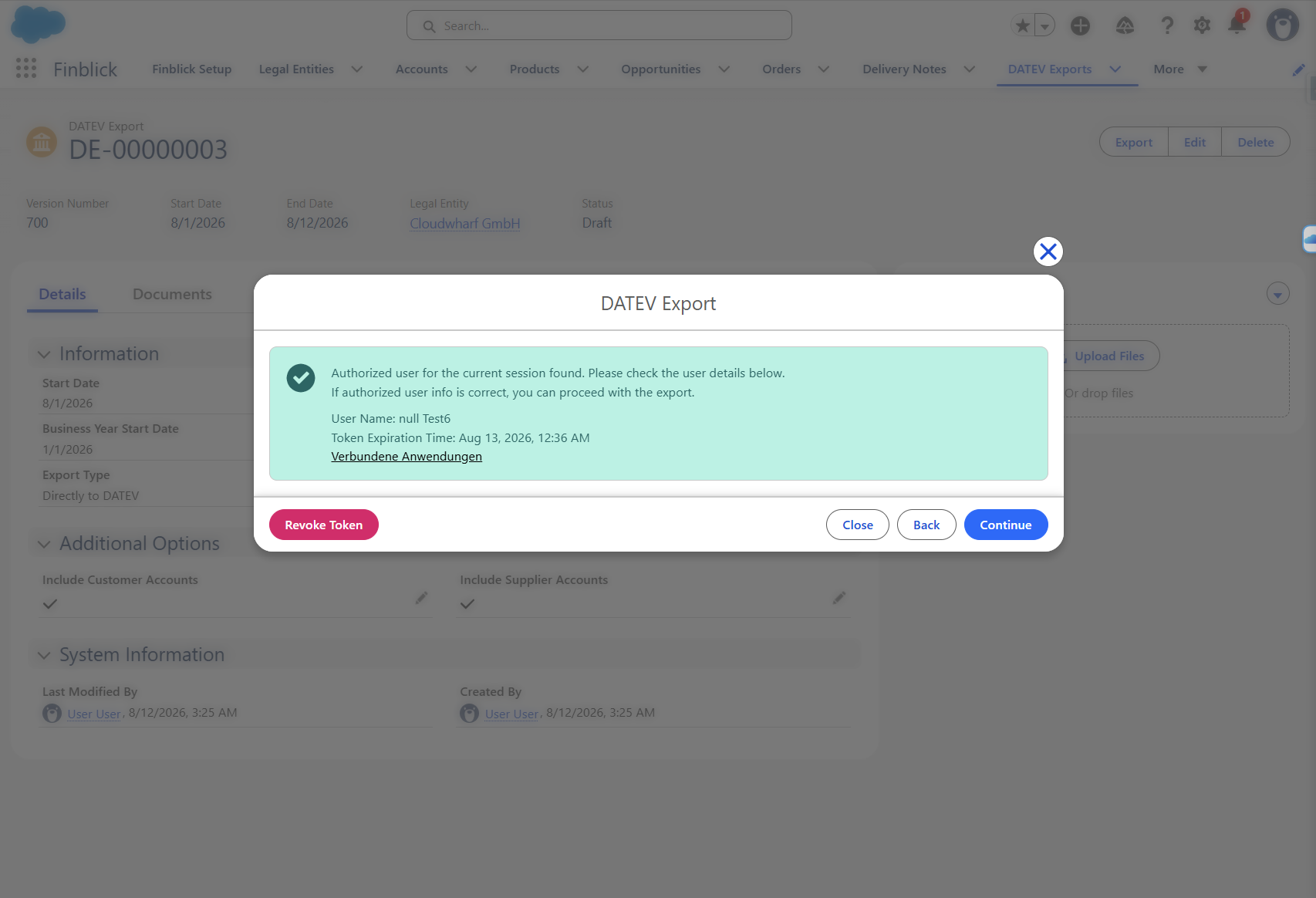1316x898 pixels.
Task: Click the Last Modified By user avatar
Action: (52, 714)
